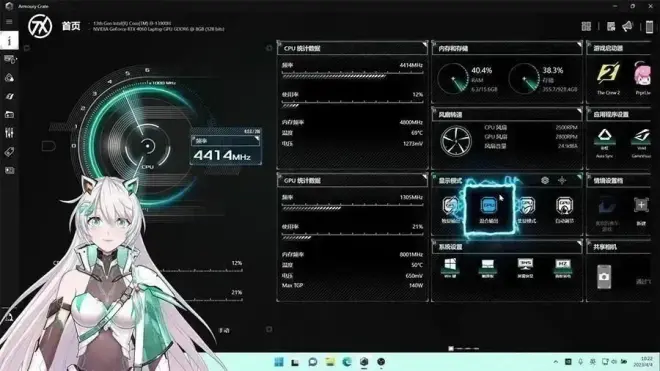Open Microsoft Edge in the taskbar
Screen dimensions: 660x371
(347, 362)
